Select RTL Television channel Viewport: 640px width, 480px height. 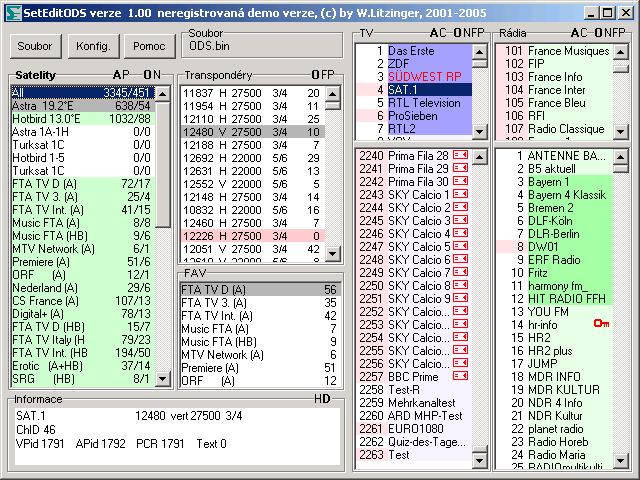pyautogui.click(x=414, y=103)
